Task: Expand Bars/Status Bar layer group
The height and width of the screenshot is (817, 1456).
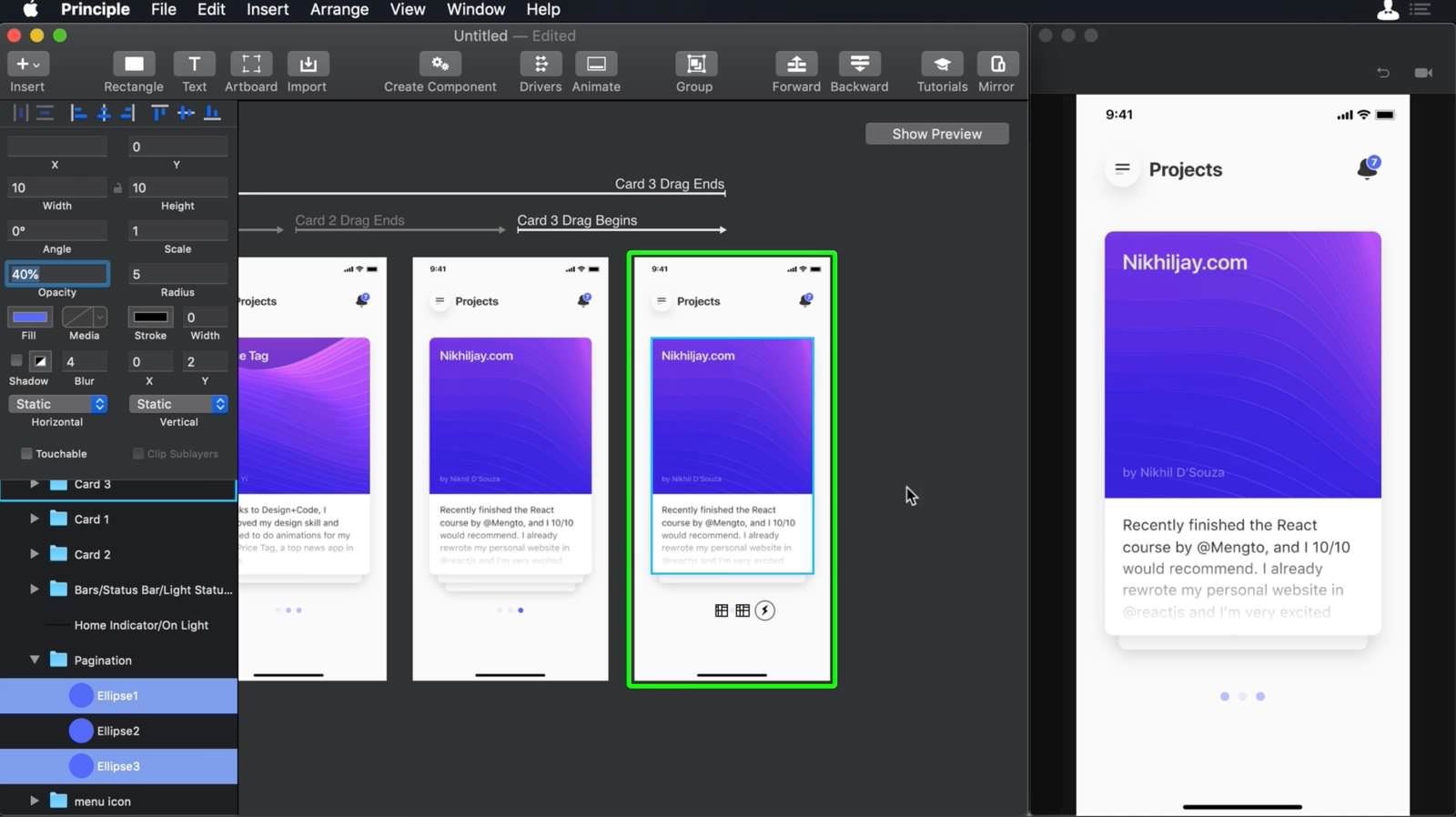Action: coord(34,590)
